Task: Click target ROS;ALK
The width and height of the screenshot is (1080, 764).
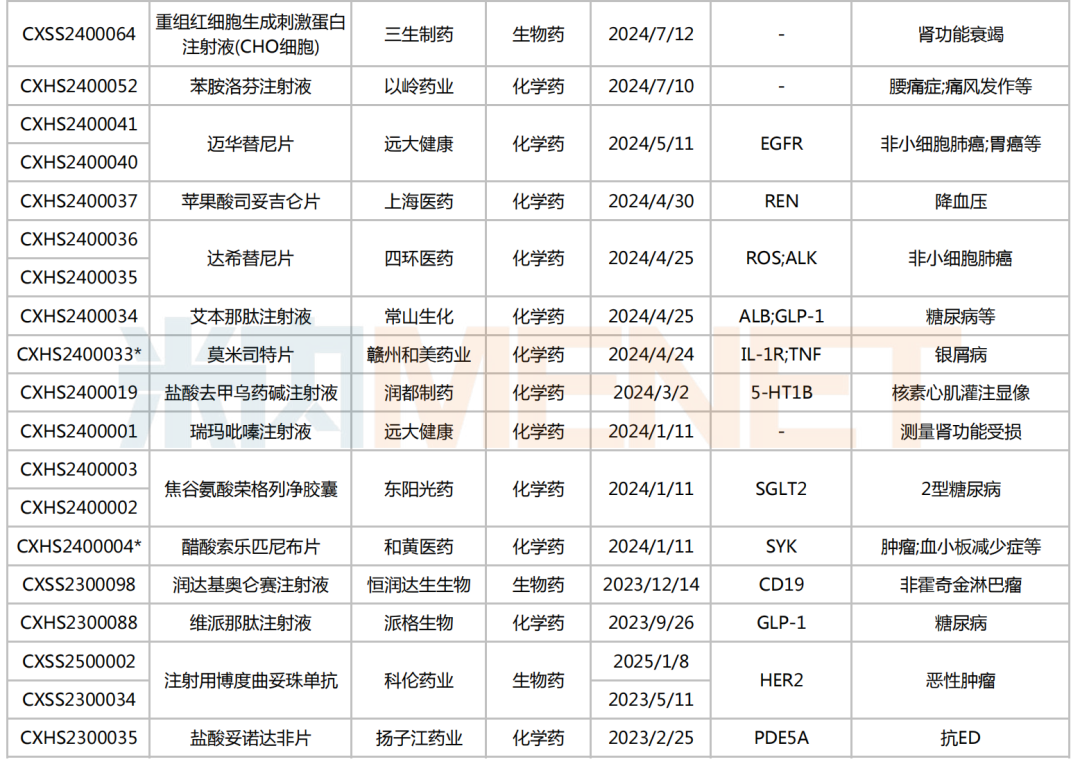Action: pyautogui.click(x=781, y=258)
